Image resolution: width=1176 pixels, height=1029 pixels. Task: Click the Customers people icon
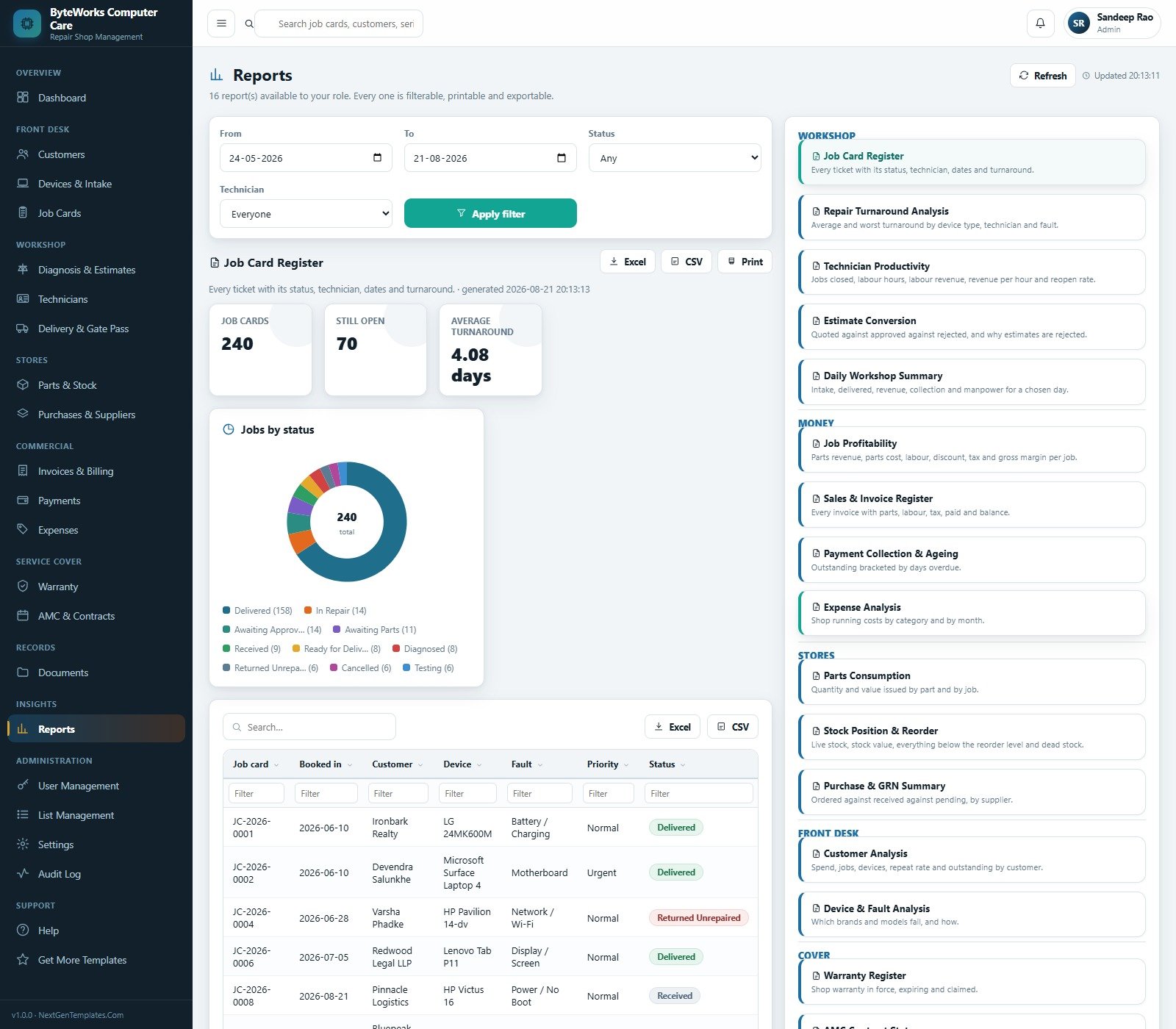coord(23,154)
